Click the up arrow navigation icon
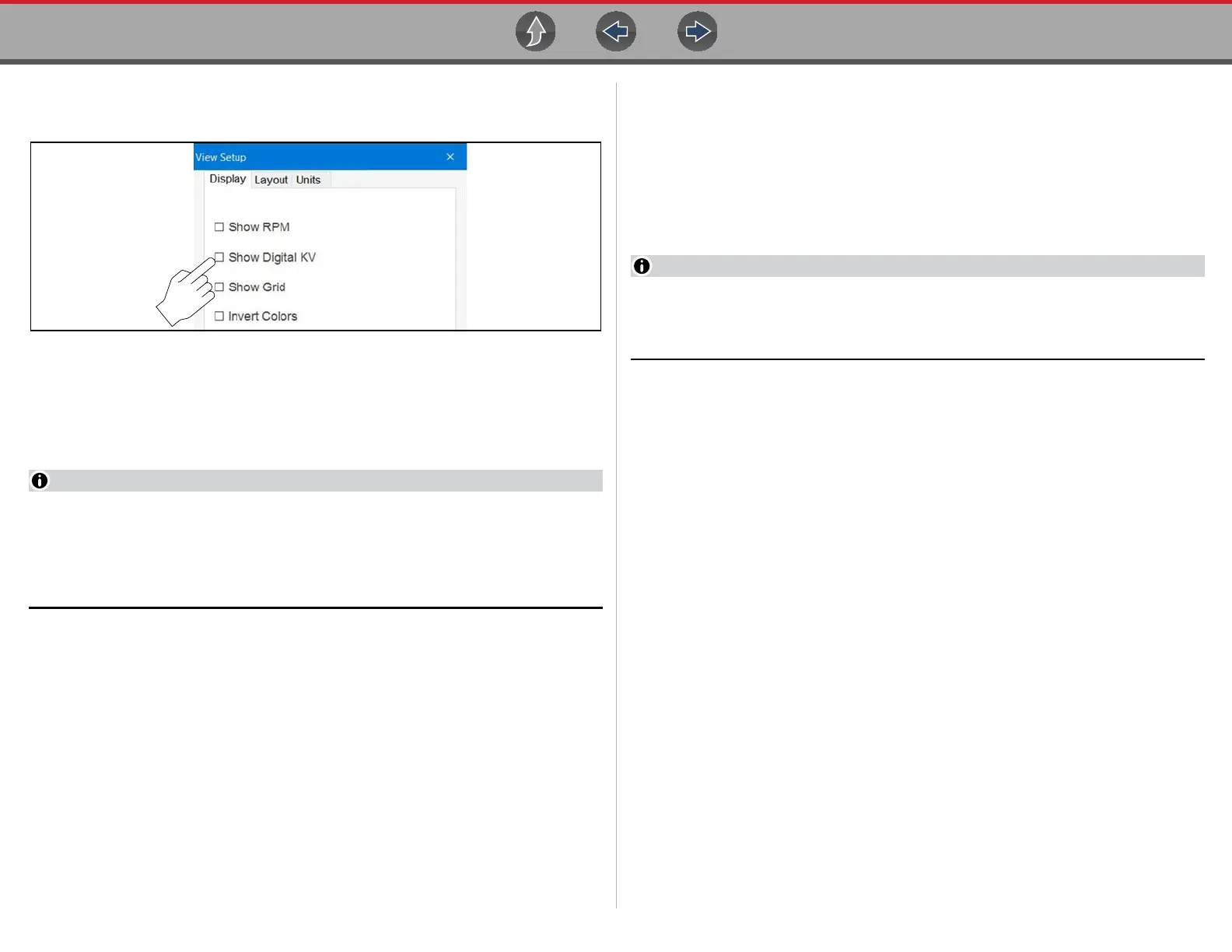The image size is (1232, 952). click(536, 32)
